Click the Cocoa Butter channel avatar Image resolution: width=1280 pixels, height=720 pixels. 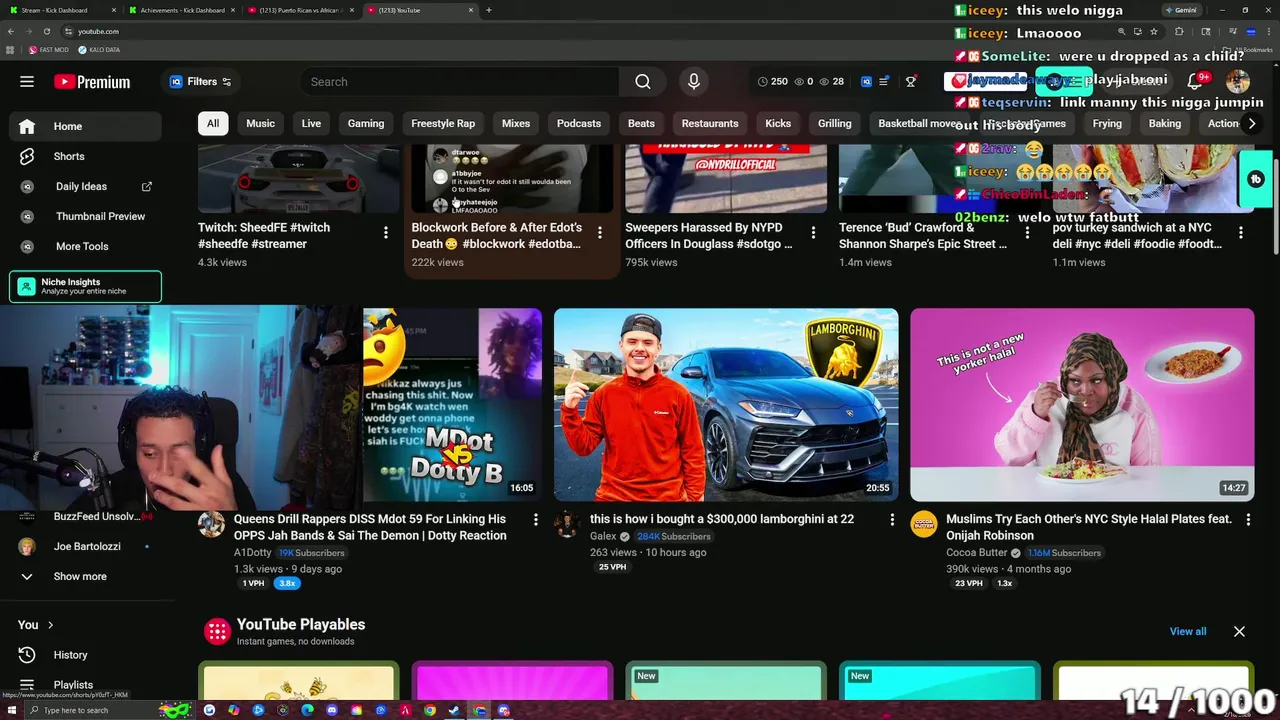coord(924,524)
